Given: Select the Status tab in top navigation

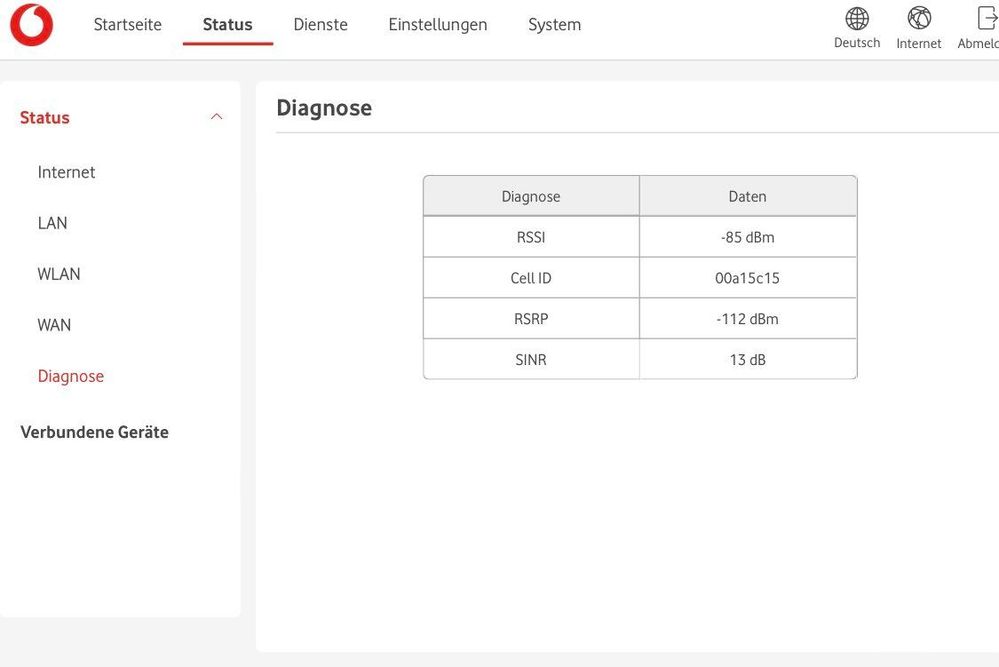Looking at the screenshot, I should click(x=227, y=25).
